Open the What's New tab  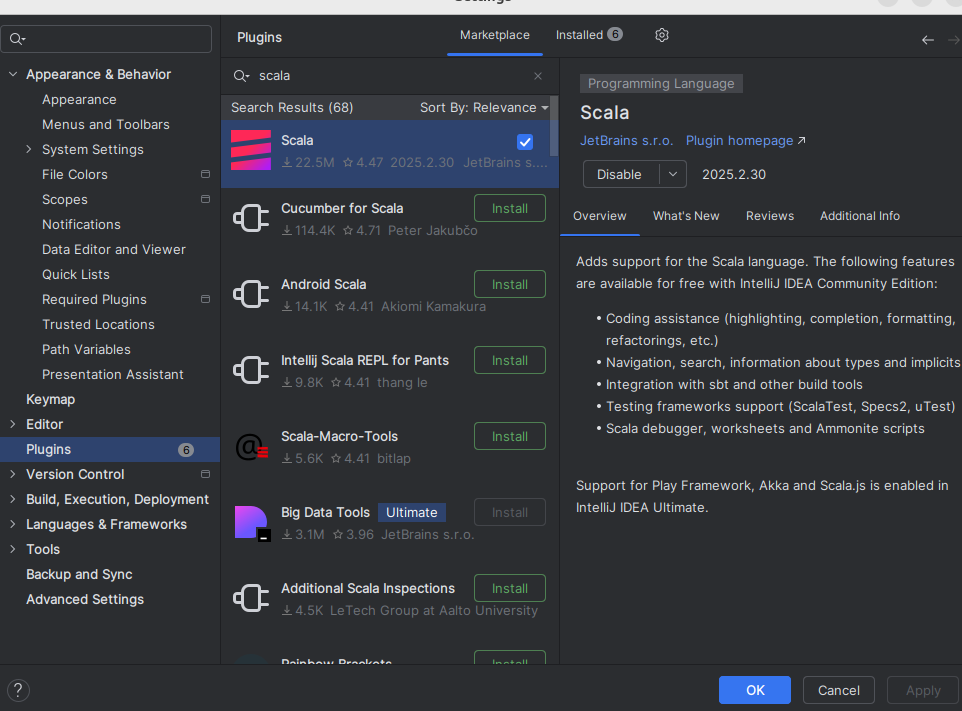tap(686, 216)
